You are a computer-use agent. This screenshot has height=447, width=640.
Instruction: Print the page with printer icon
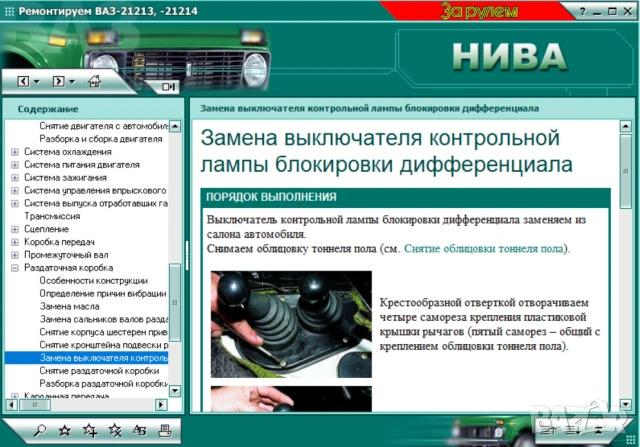tap(165, 430)
